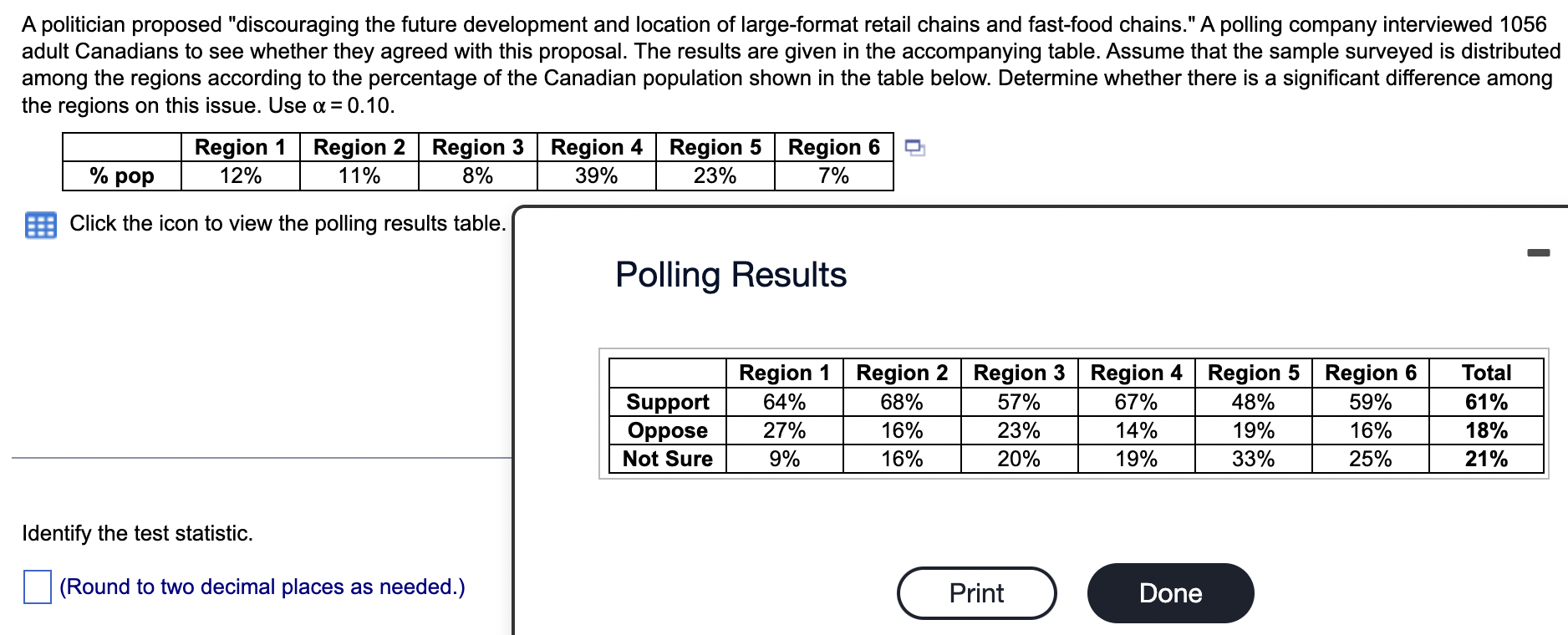The height and width of the screenshot is (635, 1568).
Task: Click the empty answer checkbox for the test statistic
Action: pos(37,587)
